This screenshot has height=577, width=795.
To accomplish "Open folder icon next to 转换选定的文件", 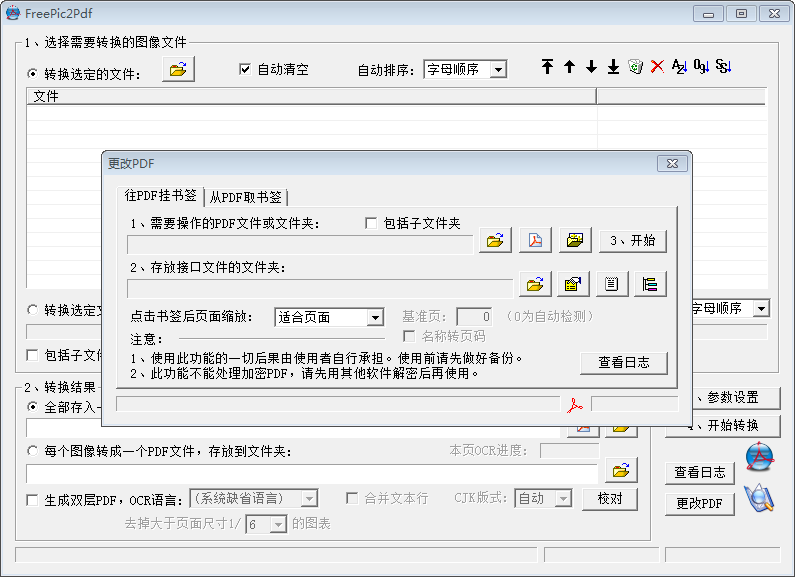I will point(178,69).
